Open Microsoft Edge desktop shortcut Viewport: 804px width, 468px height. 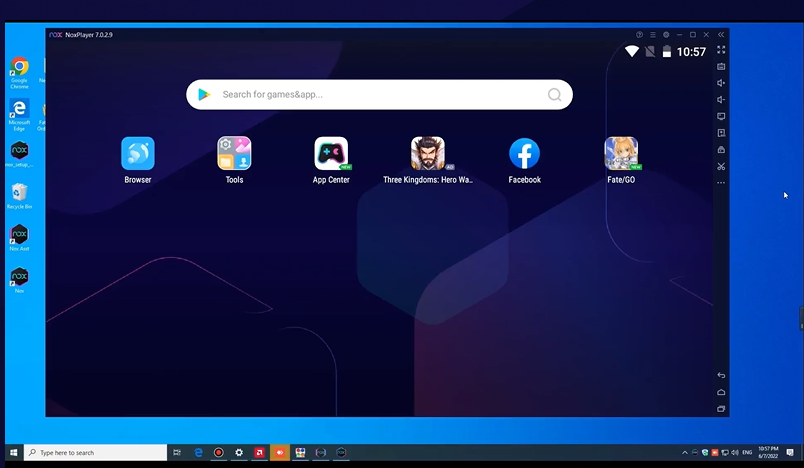click(19, 115)
